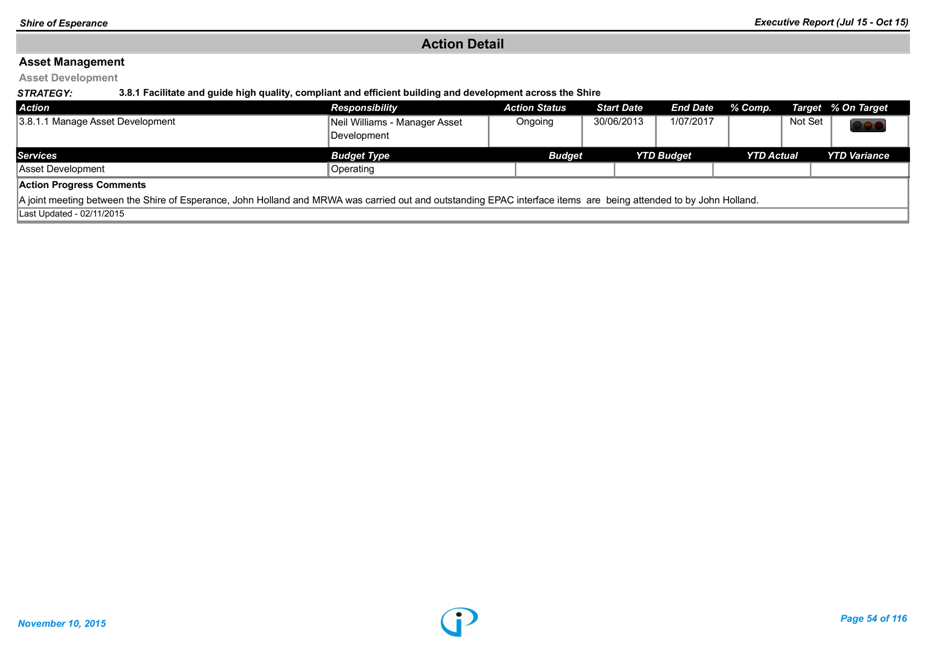
Task: Click the Responsibility column header
Action: [364, 108]
